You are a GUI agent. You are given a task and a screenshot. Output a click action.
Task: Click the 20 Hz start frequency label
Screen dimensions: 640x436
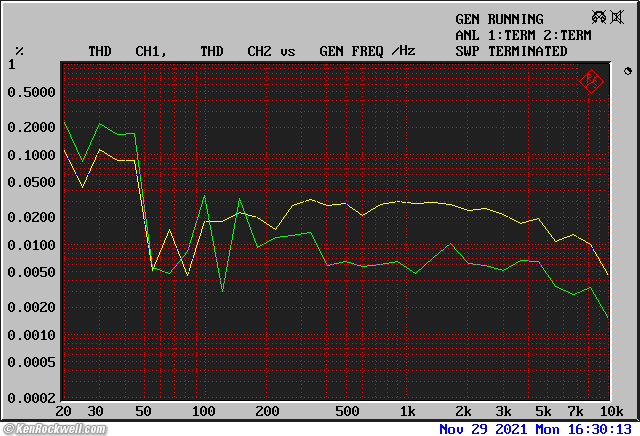tap(65, 411)
